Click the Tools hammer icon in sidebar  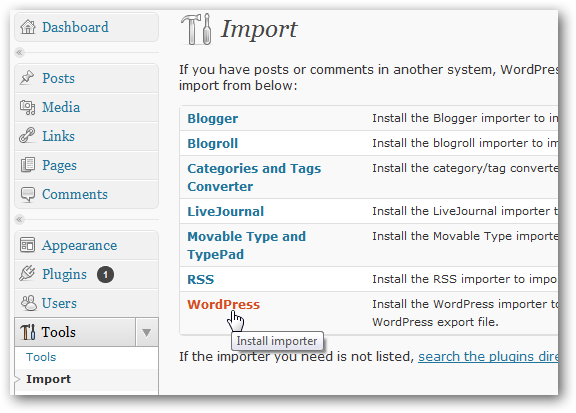click(28, 332)
